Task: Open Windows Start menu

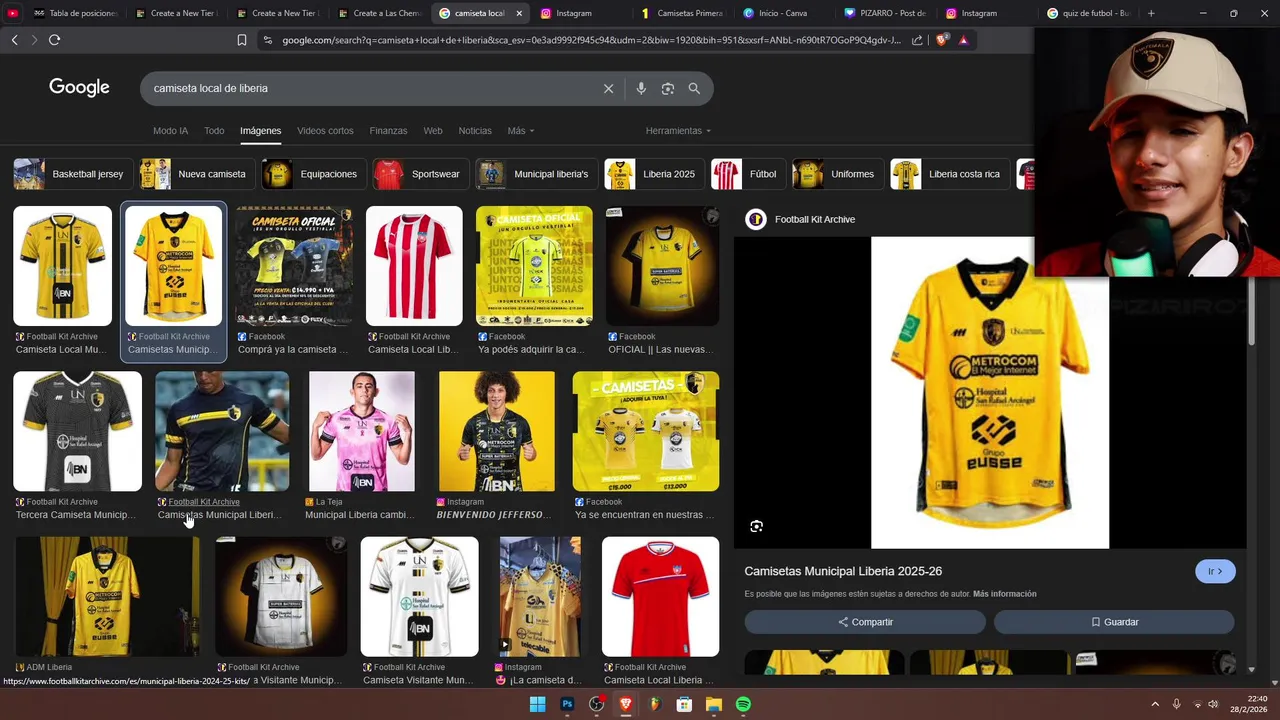Action: click(537, 704)
